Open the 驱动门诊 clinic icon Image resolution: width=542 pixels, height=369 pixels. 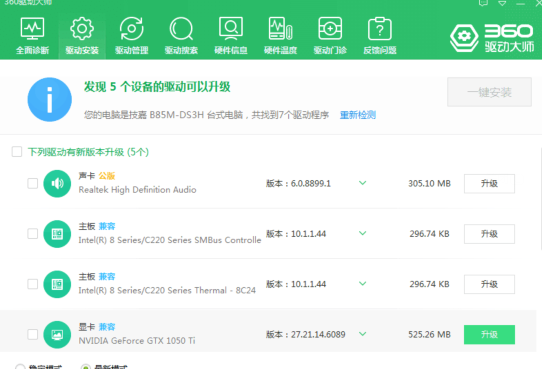[x=330, y=28]
